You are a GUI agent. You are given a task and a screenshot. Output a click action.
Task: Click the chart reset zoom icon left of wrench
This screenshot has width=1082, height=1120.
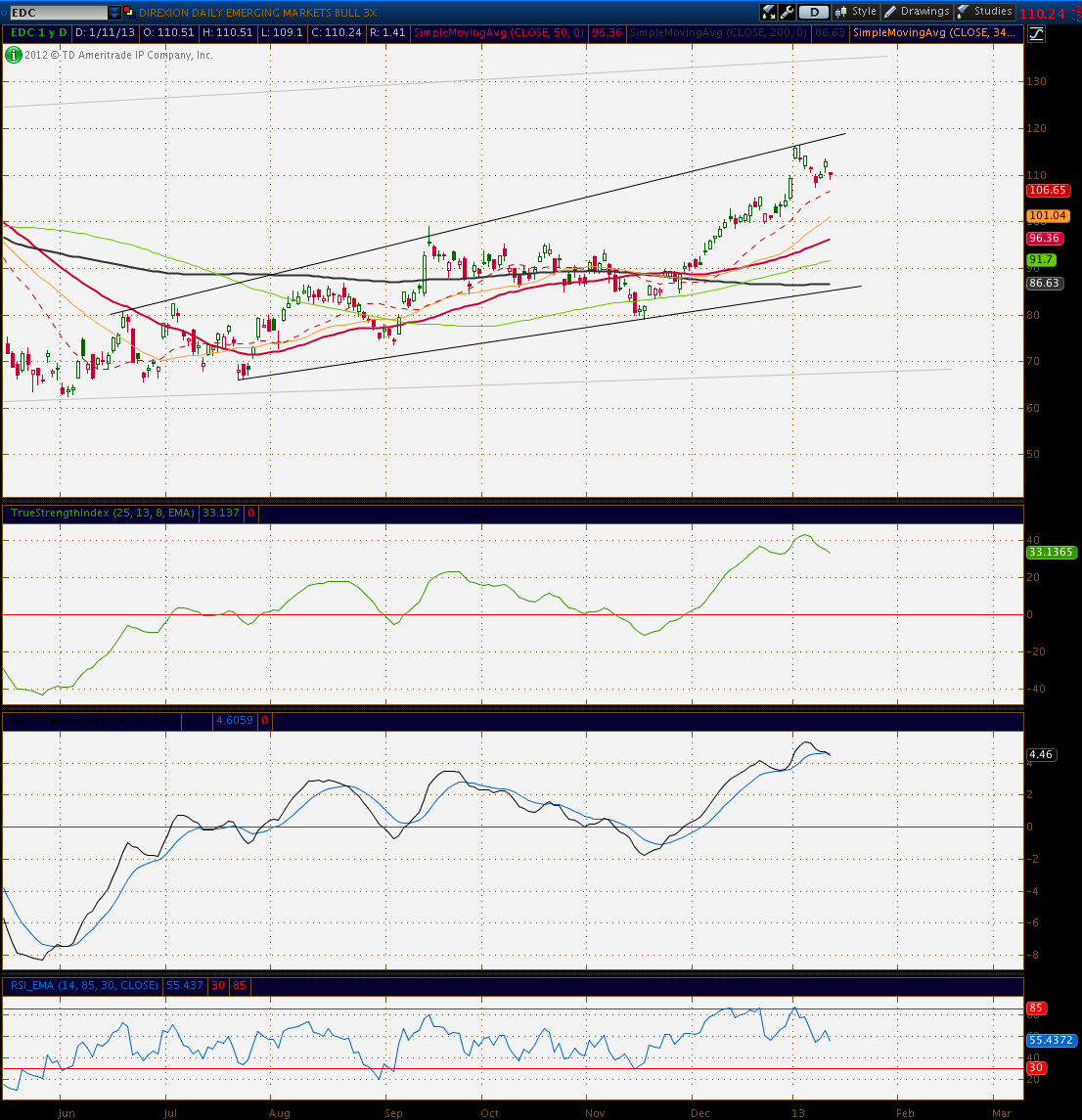tap(769, 12)
